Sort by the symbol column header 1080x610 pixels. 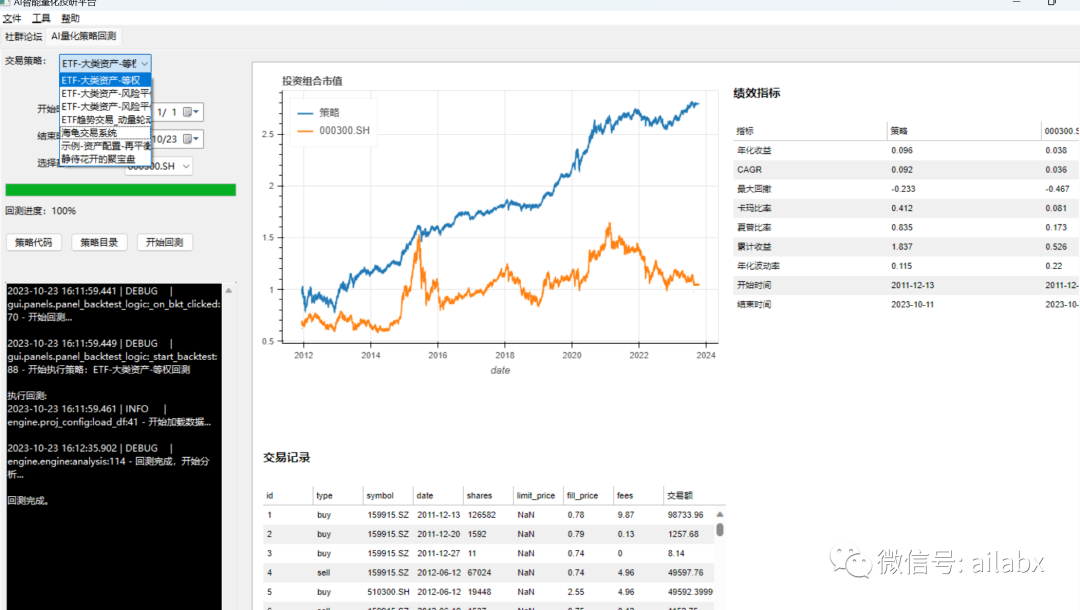click(388, 495)
